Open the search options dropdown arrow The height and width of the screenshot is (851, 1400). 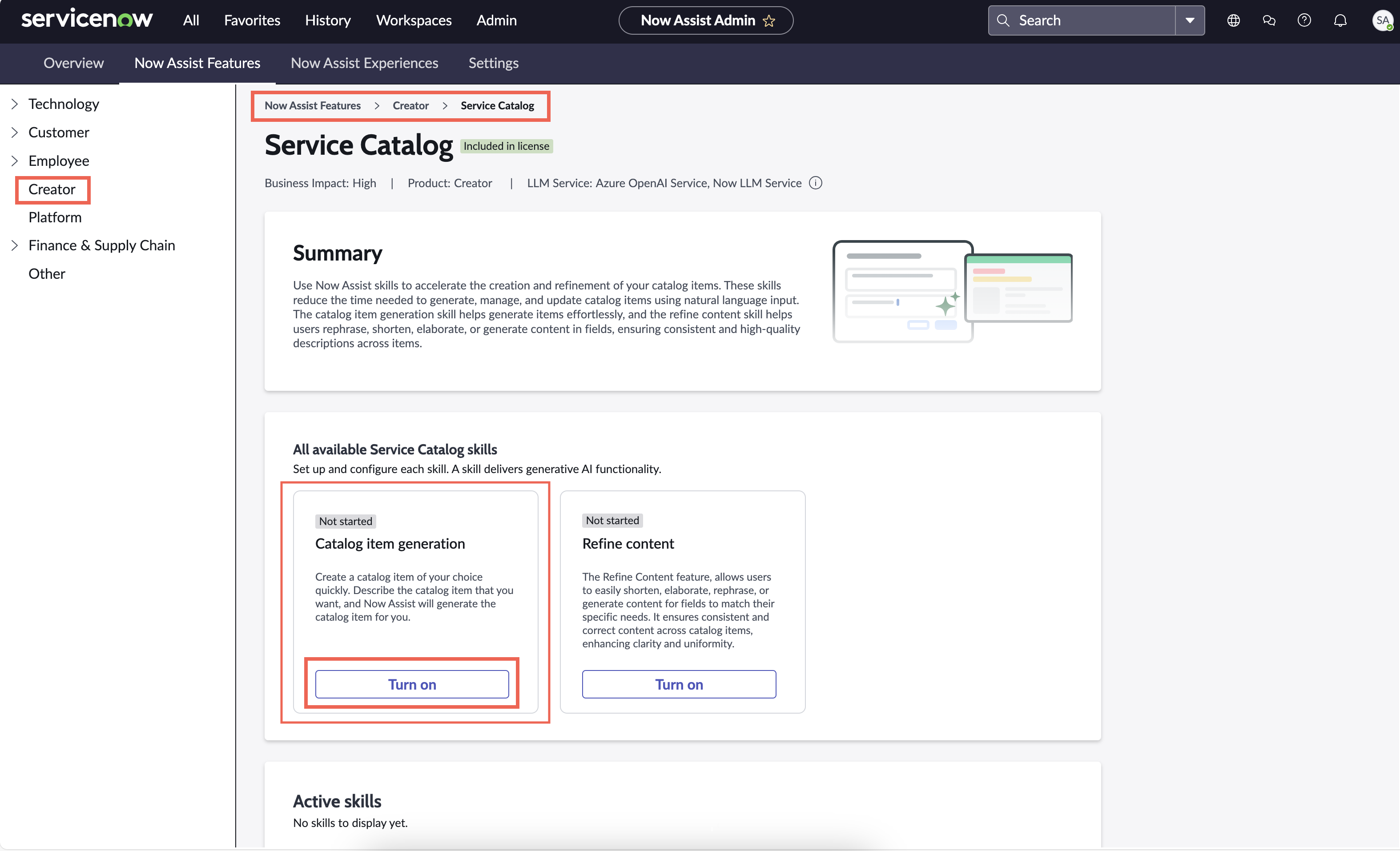(x=1190, y=20)
